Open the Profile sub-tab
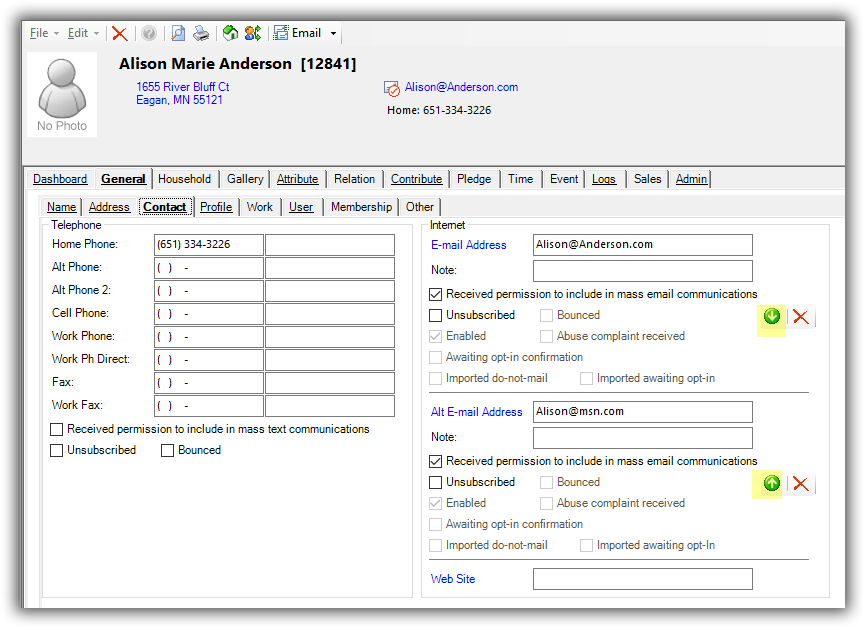The width and height of the screenshot is (865, 628). (216, 207)
